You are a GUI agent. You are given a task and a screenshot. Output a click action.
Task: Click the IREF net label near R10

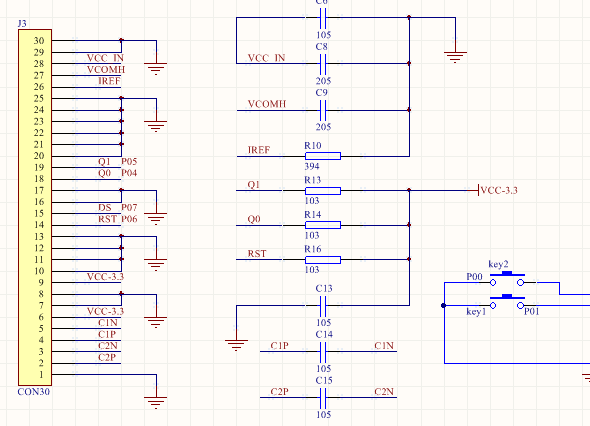coord(259,150)
